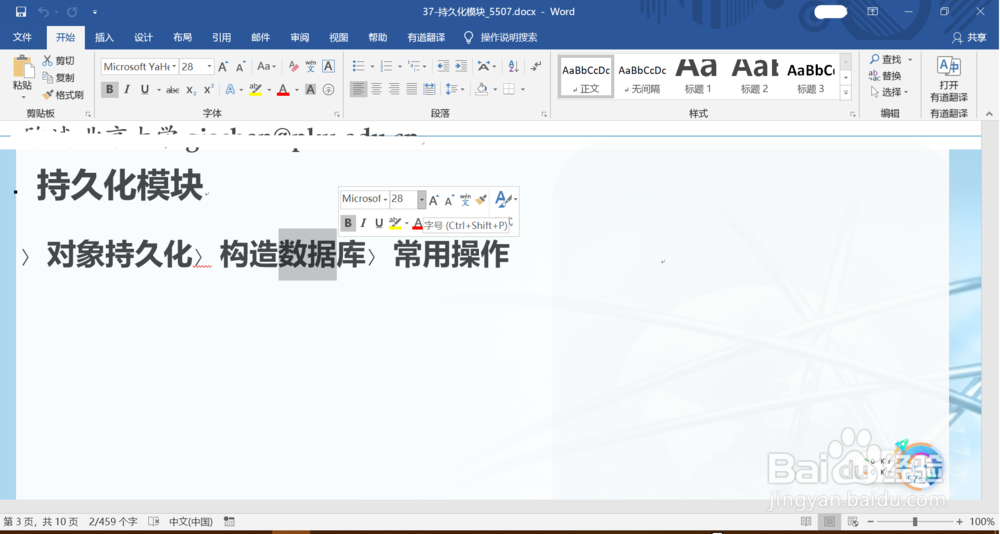Decrease paragraph indent
The width and height of the screenshot is (1000, 534).
pyautogui.click(x=443, y=66)
